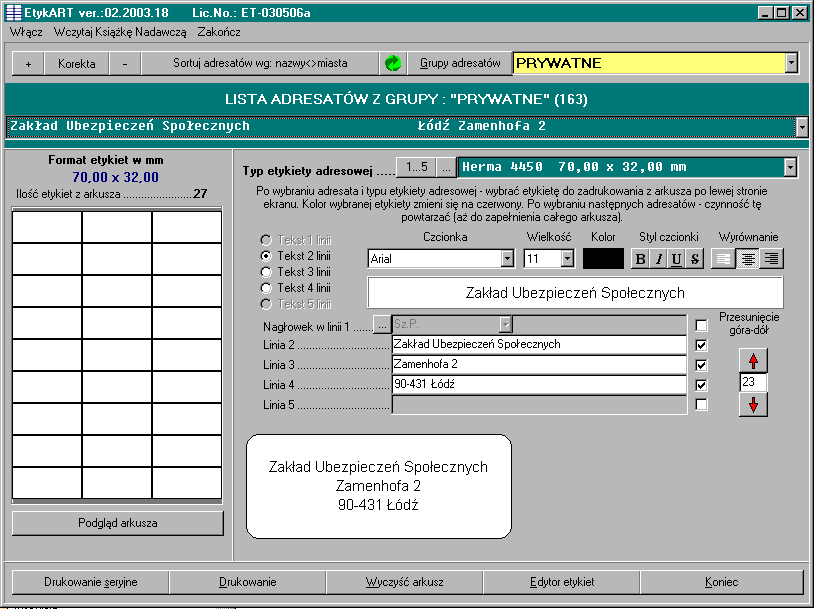Select the top-left label on the sheet
This screenshot has width=814, height=609.
[x=47, y=227]
